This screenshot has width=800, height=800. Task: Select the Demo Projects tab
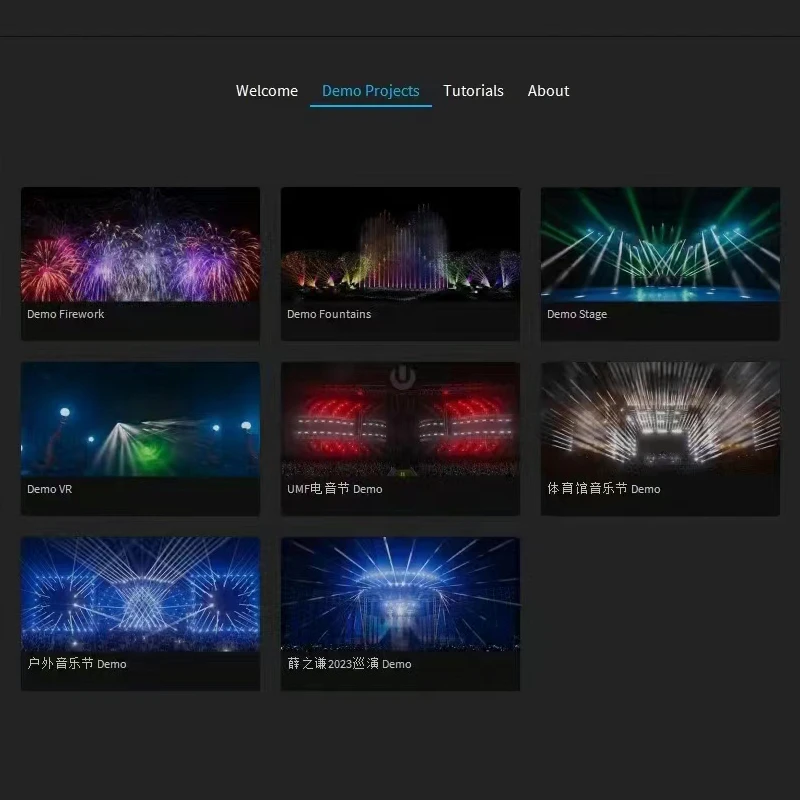click(x=371, y=91)
